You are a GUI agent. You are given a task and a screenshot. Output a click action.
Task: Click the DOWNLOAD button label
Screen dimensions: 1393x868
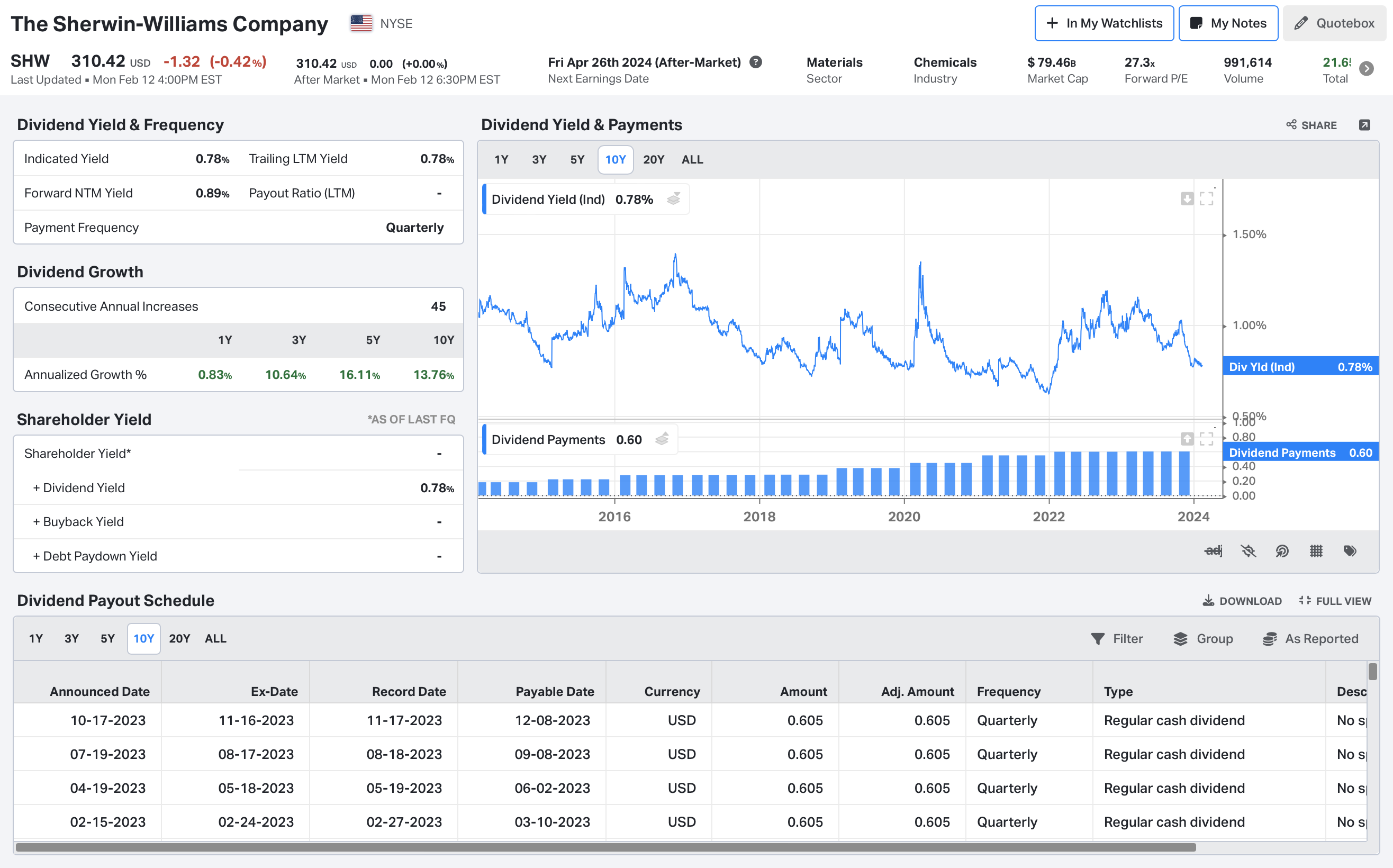click(1250, 601)
